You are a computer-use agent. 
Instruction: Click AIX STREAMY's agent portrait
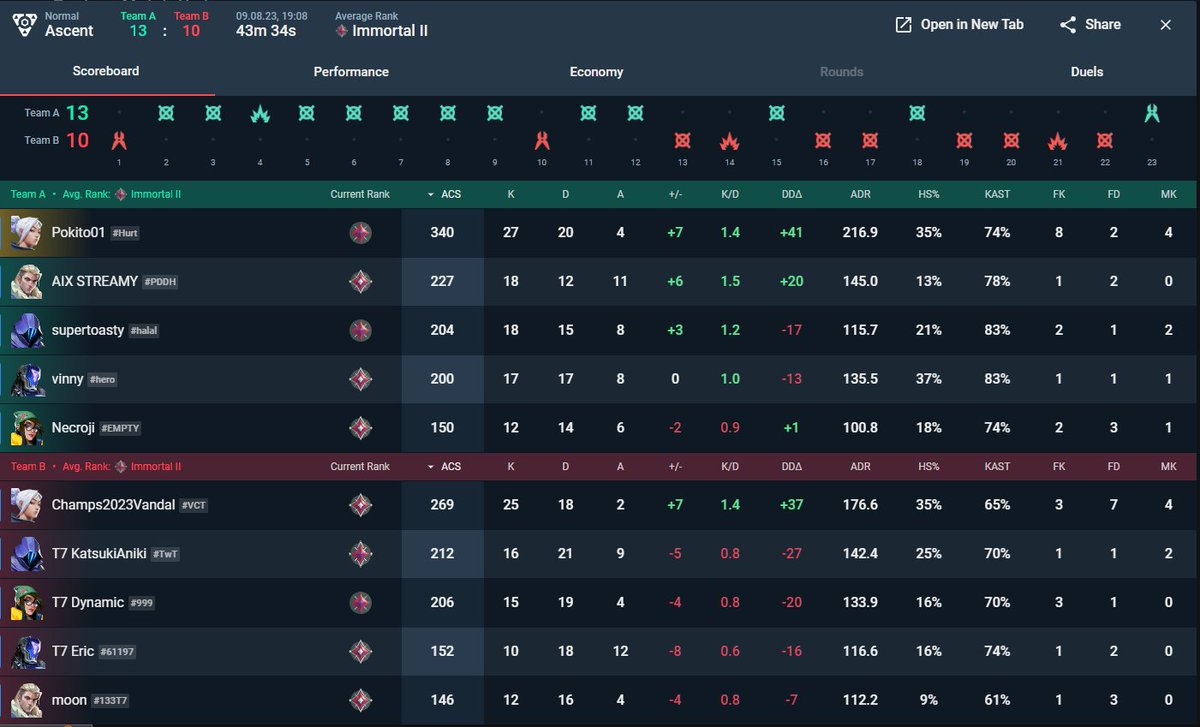click(x=26, y=281)
